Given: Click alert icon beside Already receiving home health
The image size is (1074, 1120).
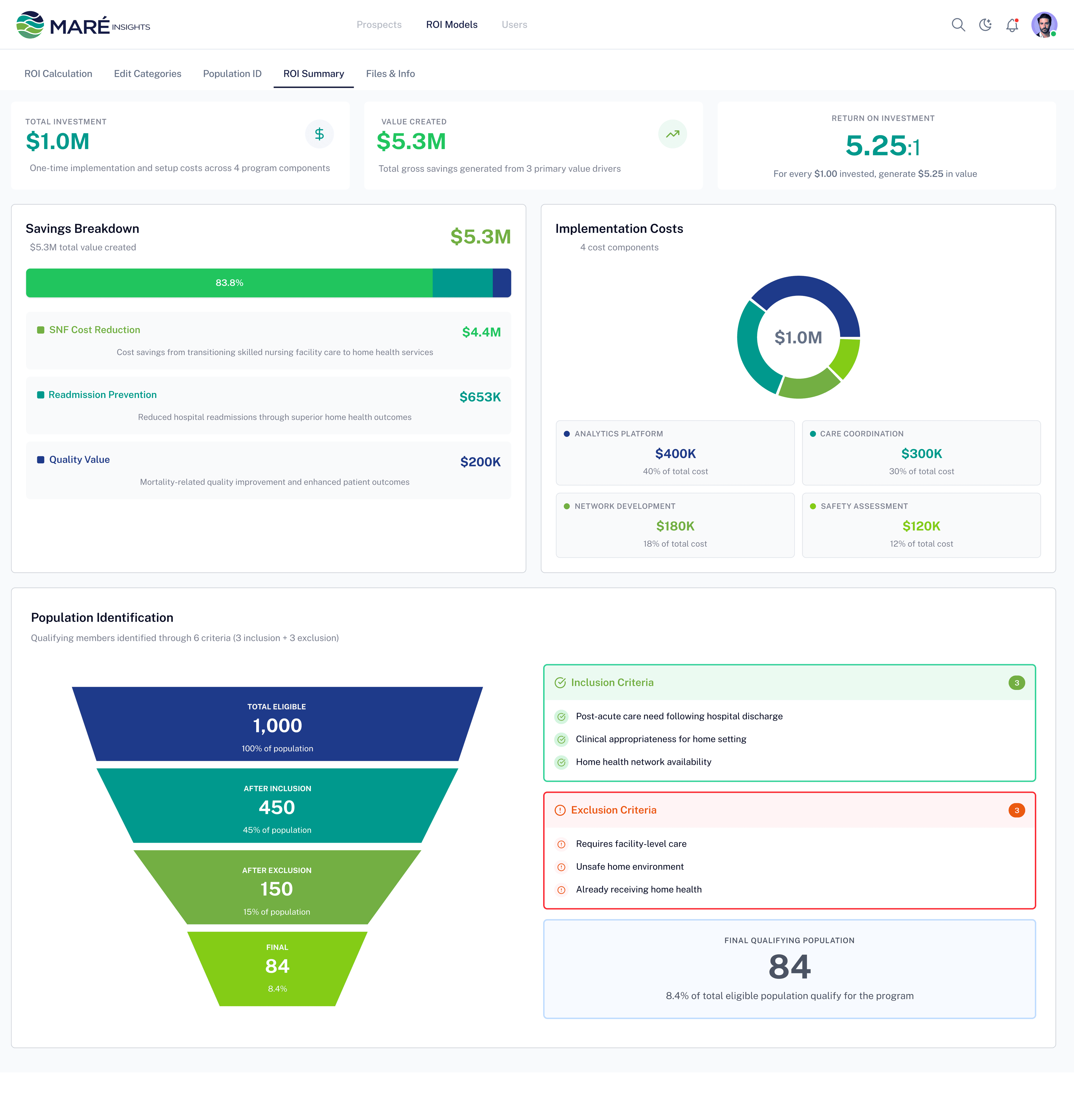Looking at the screenshot, I should [x=561, y=890].
